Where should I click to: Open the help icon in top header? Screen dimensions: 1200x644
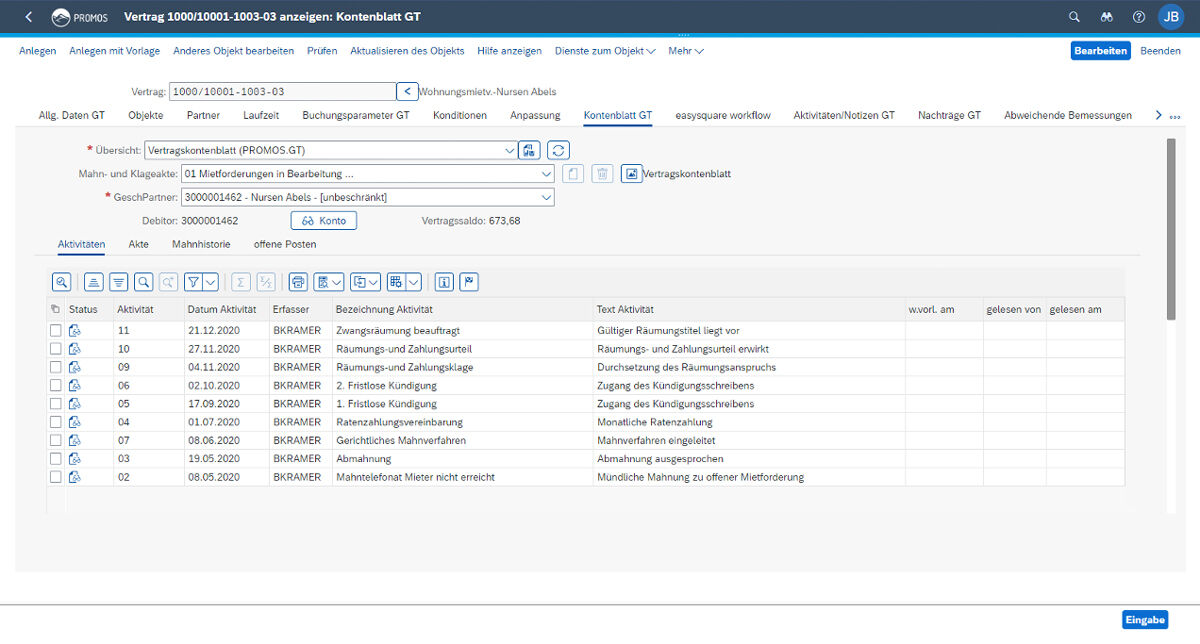tap(1138, 17)
